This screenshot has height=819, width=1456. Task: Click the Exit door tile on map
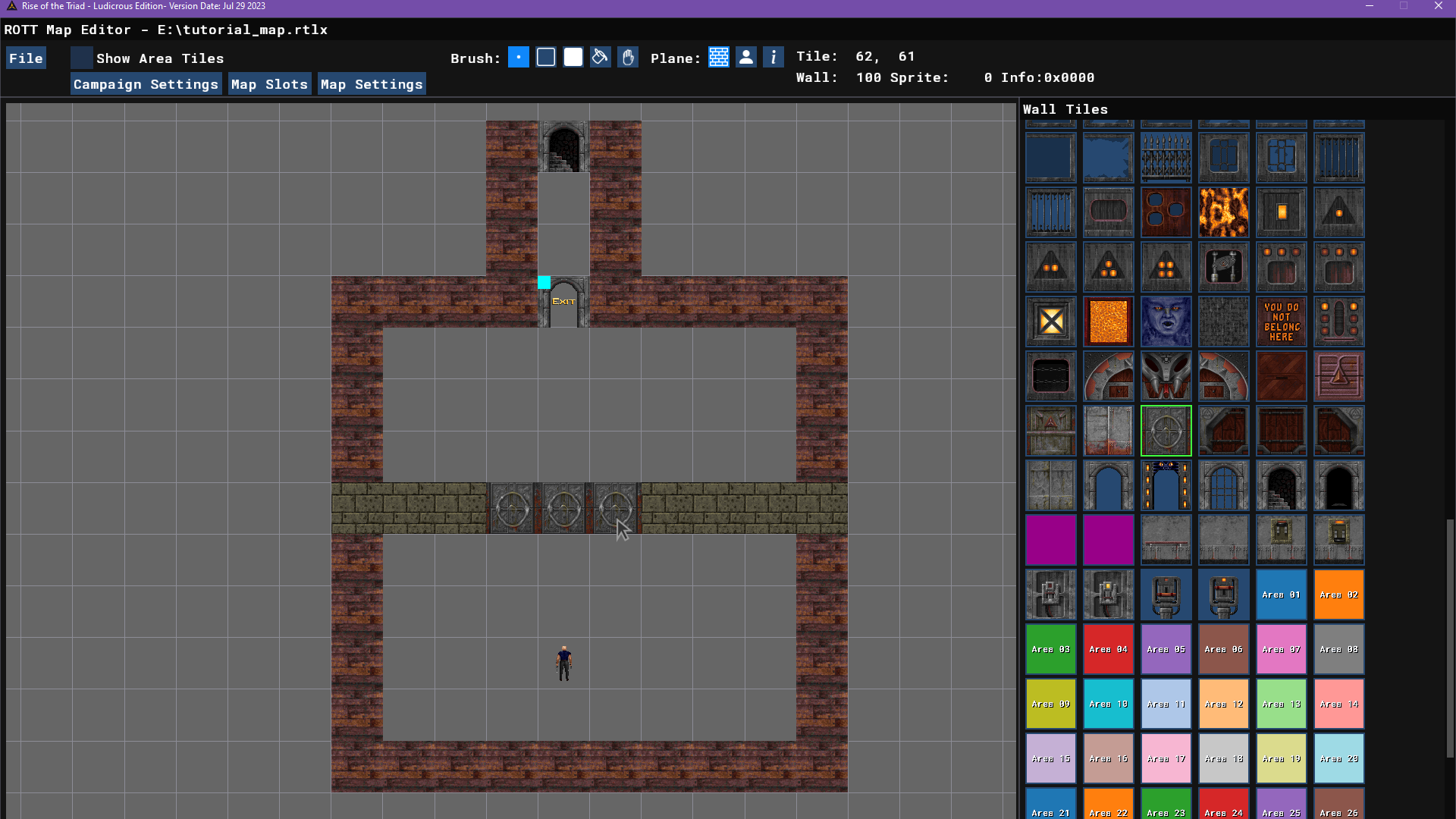(563, 302)
